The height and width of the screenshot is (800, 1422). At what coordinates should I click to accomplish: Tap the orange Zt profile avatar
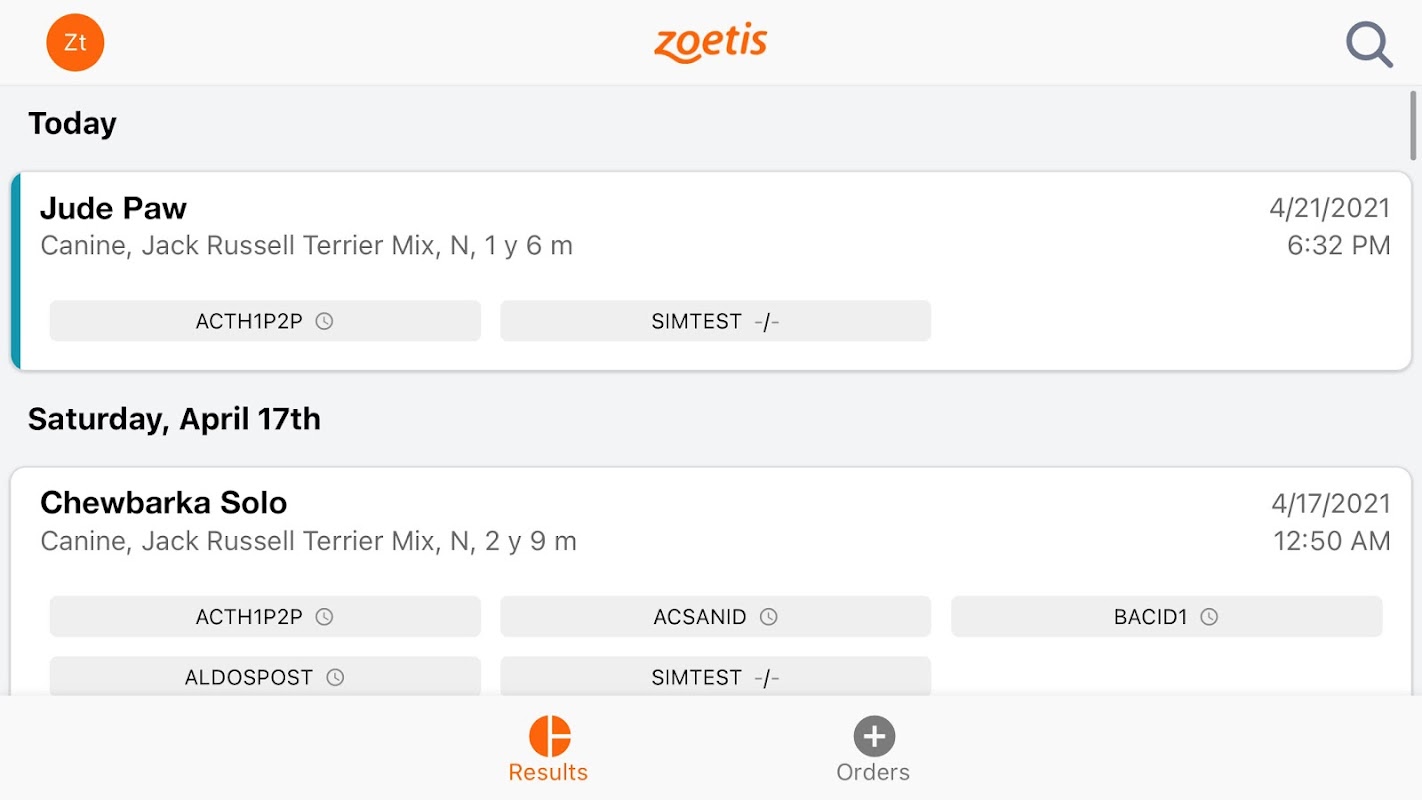tap(75, 43)
